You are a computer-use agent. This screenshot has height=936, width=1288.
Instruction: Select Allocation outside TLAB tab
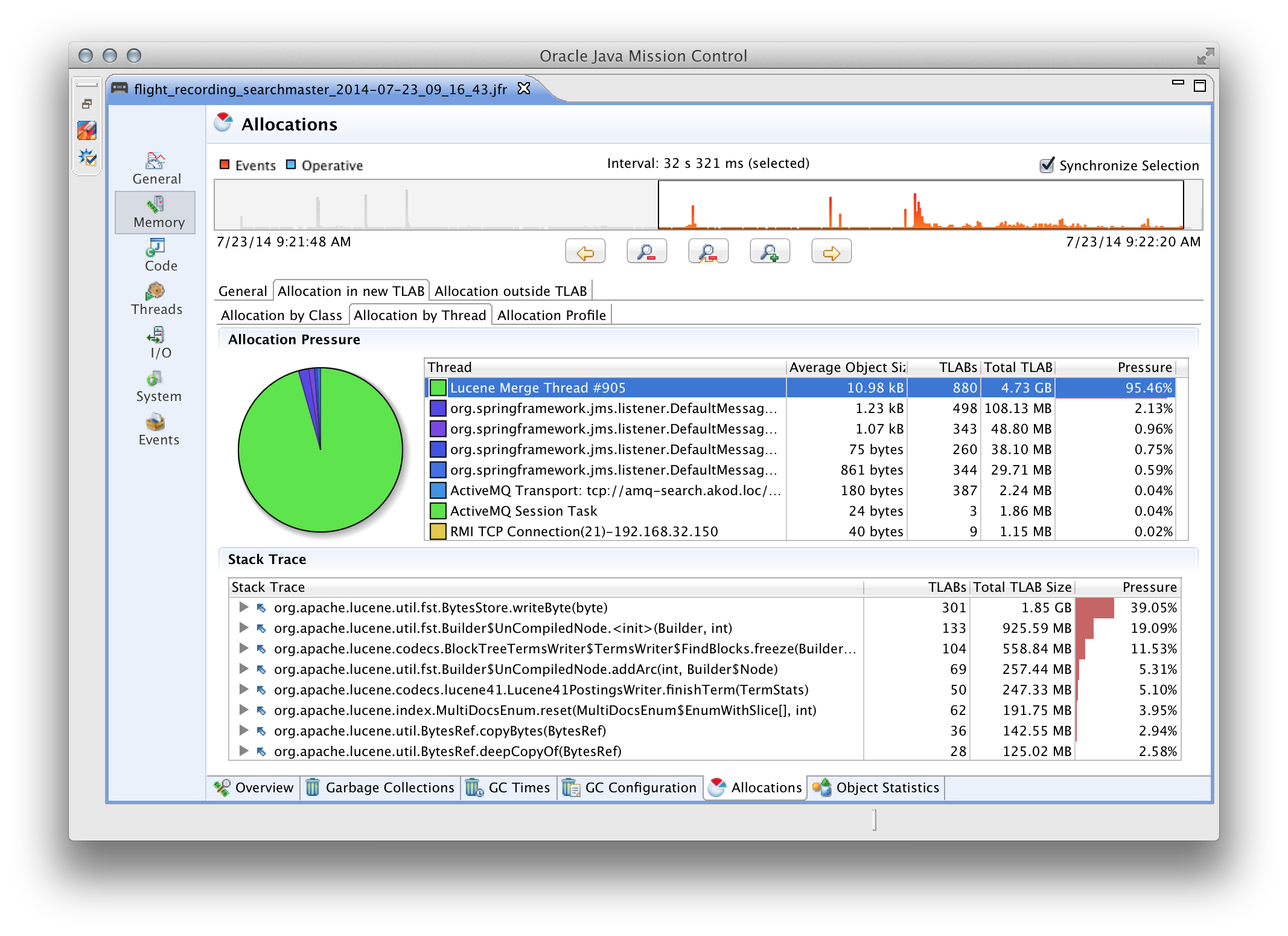[511, 291]
